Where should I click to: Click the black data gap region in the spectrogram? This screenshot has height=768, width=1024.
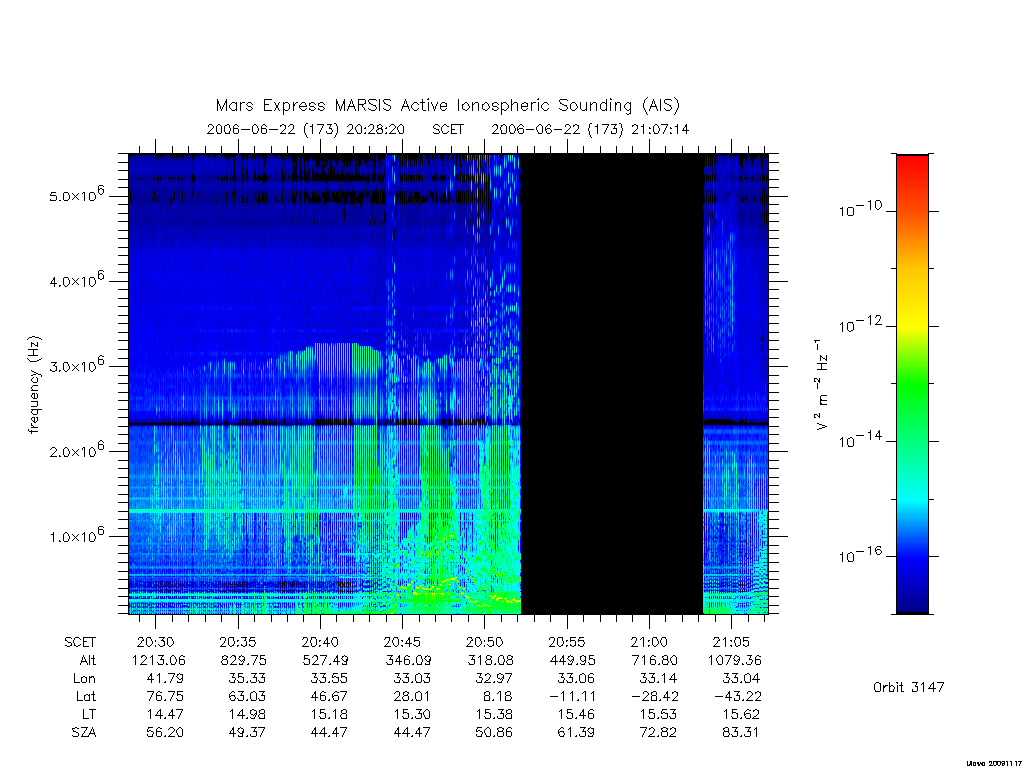(x=611, y=384)
